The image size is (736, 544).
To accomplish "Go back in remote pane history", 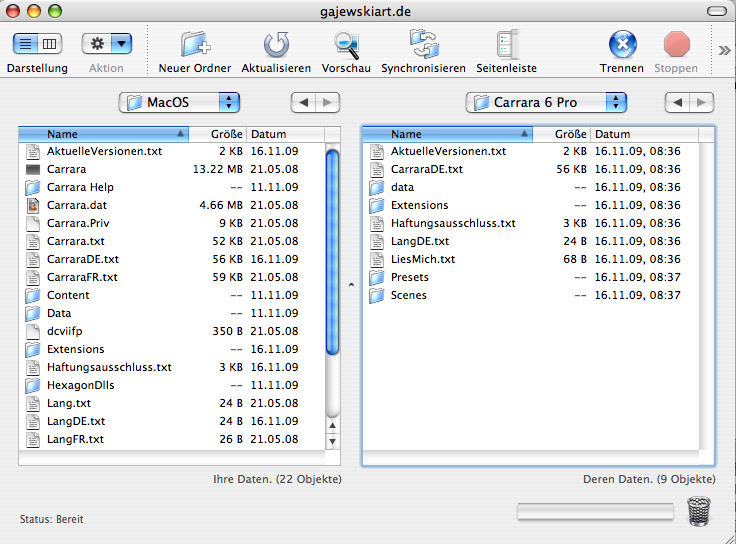I will 677,102.
